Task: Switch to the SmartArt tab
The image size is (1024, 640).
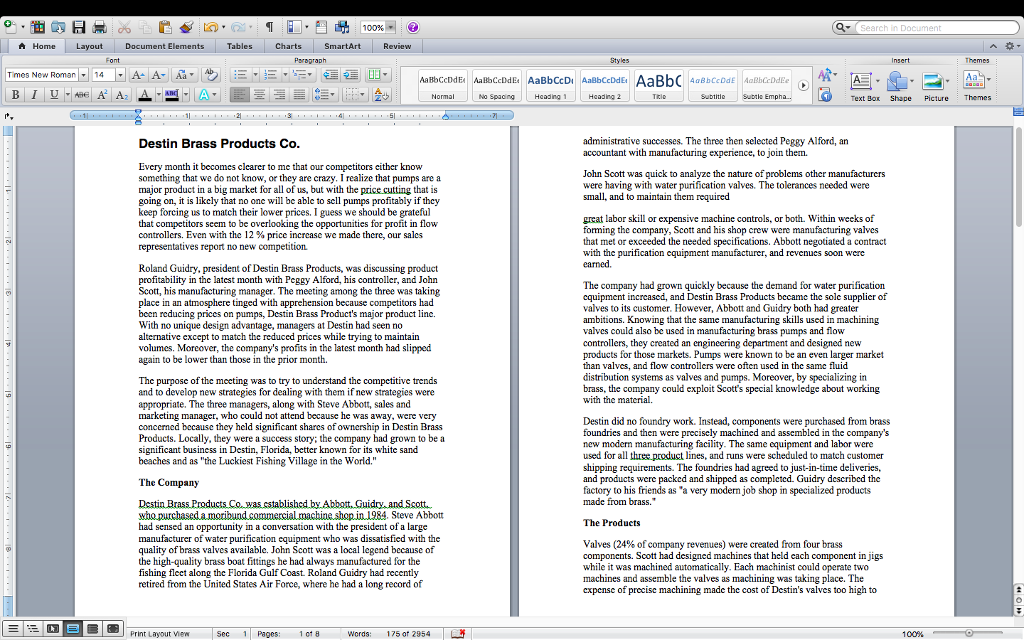Action: click(342, 46)
